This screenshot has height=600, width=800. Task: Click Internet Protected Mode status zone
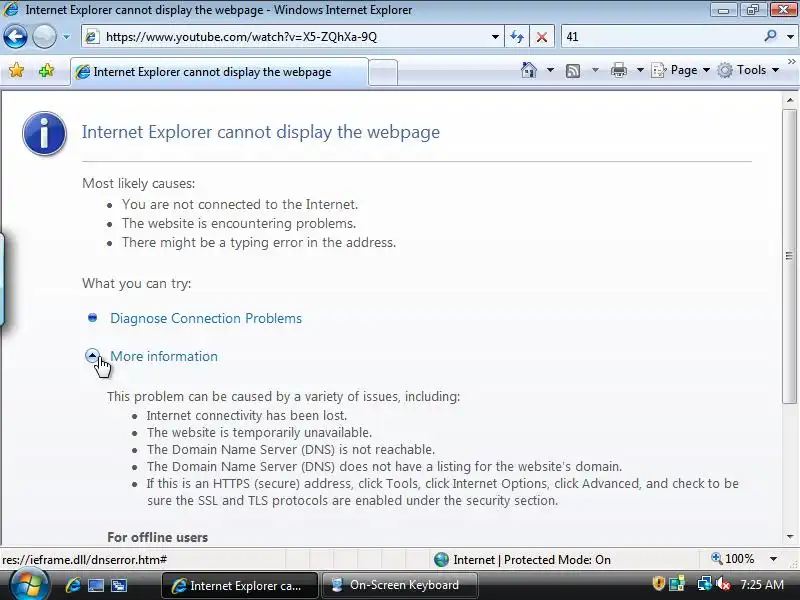(x=522, y=560)
